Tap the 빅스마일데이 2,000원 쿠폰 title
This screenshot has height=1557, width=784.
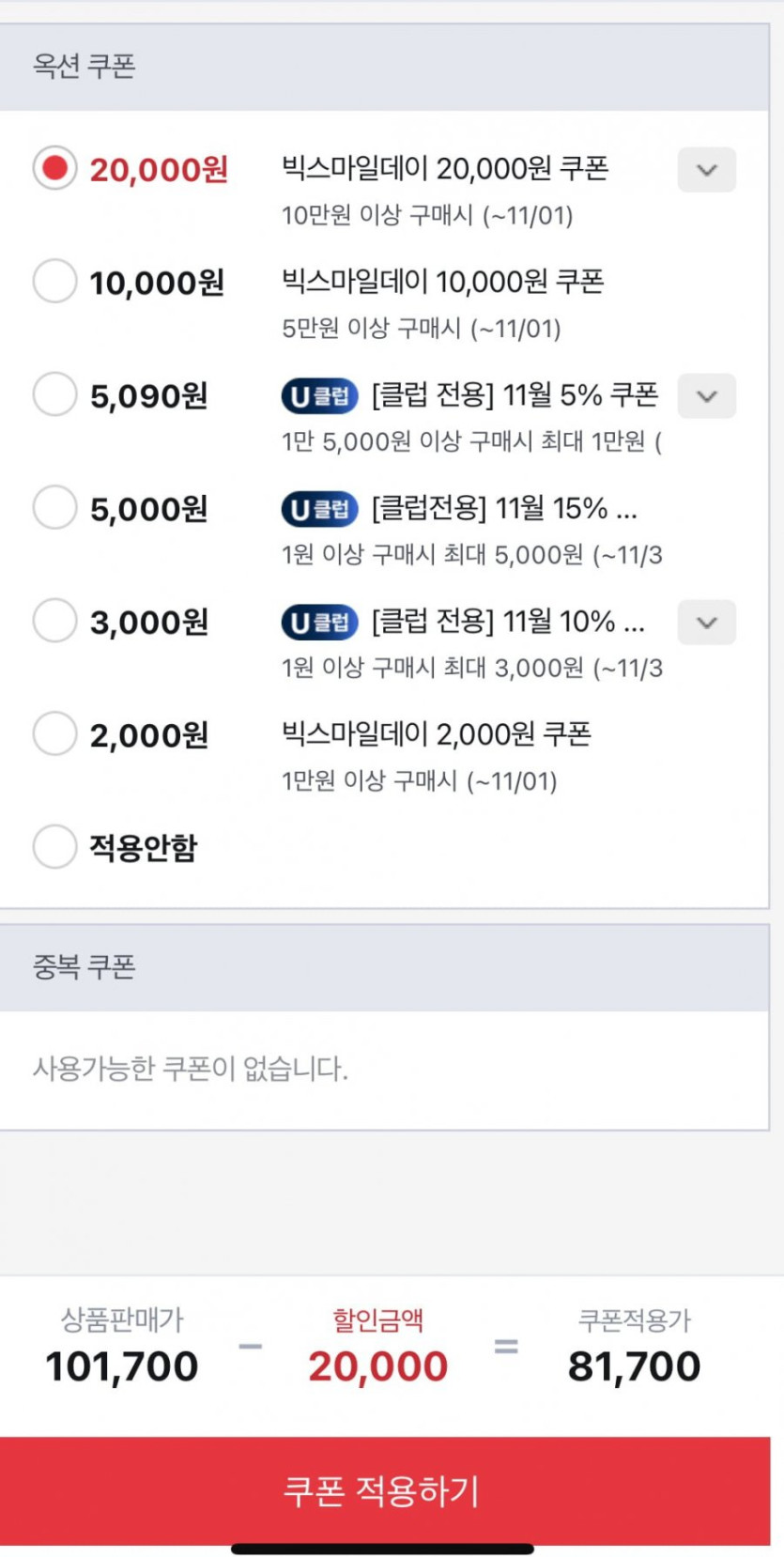coord(437,734)
